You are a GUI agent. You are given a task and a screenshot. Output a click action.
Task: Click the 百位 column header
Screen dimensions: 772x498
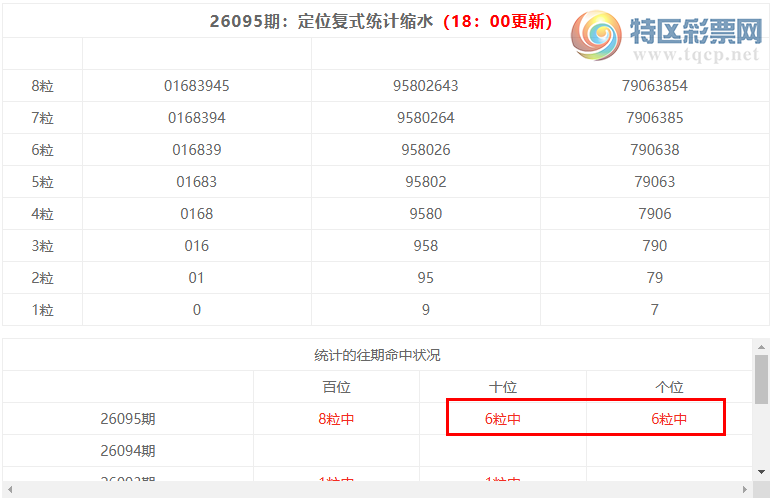coord(337,387)
